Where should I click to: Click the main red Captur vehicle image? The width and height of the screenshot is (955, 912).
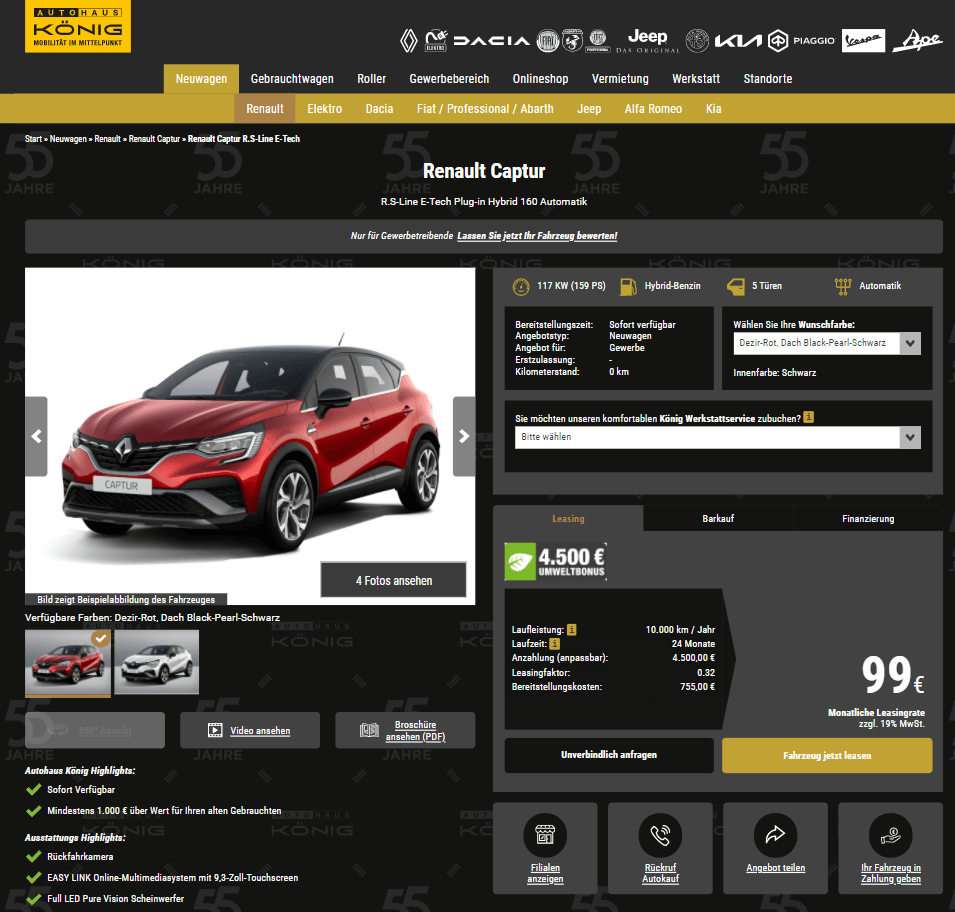tap(250, 436)
